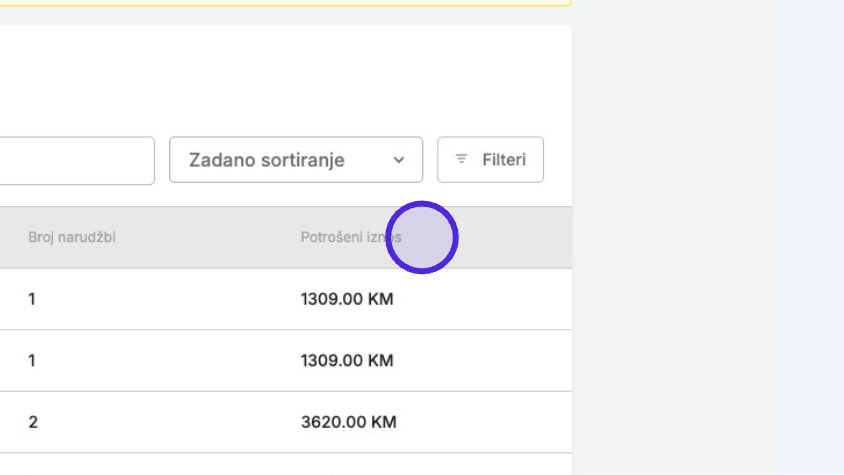Viewport: 844px width, 475px height.
Task: Select the first row with 1309.00 KM
Action: tap(286, 299)
